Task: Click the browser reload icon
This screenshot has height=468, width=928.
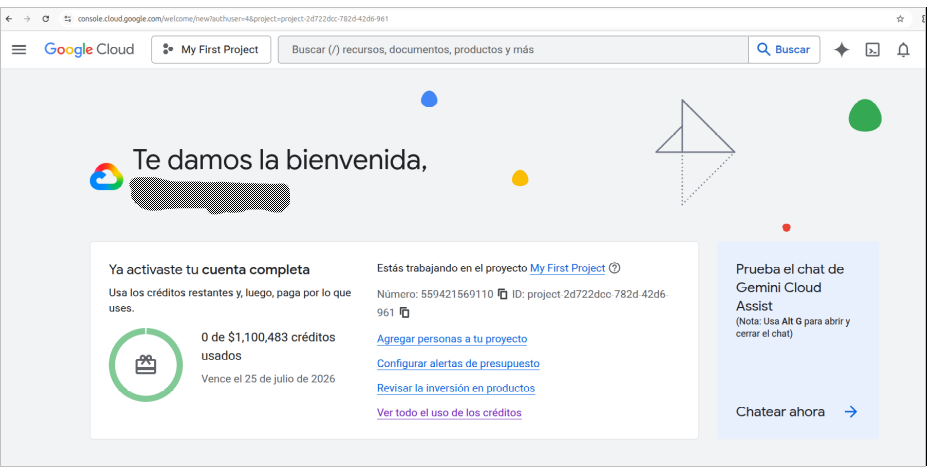Action: [x=46, y=19]
